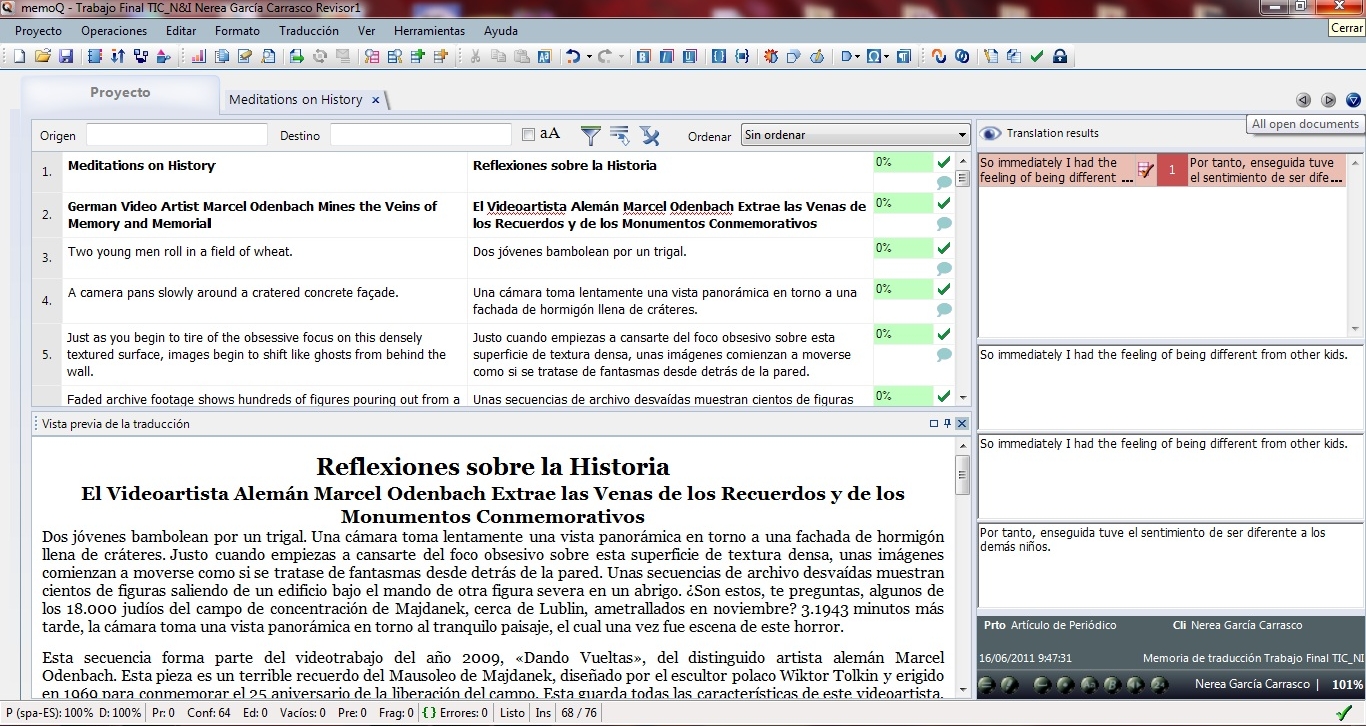Switch to Meditations on History tab
Screen dimensions: 1366x726
click(295, 100)
